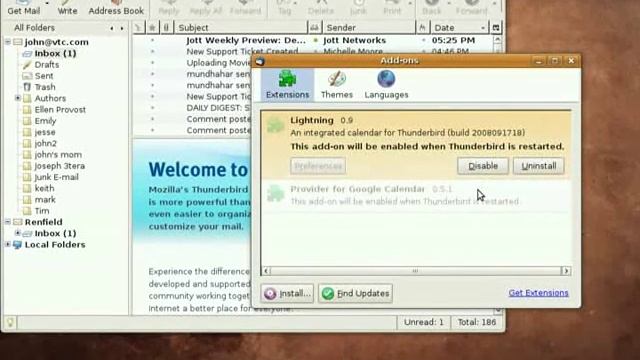Open john@vtc.com Inbox (1) folder
The width and height of the screenshot is (640, 360).
(55, 53)
